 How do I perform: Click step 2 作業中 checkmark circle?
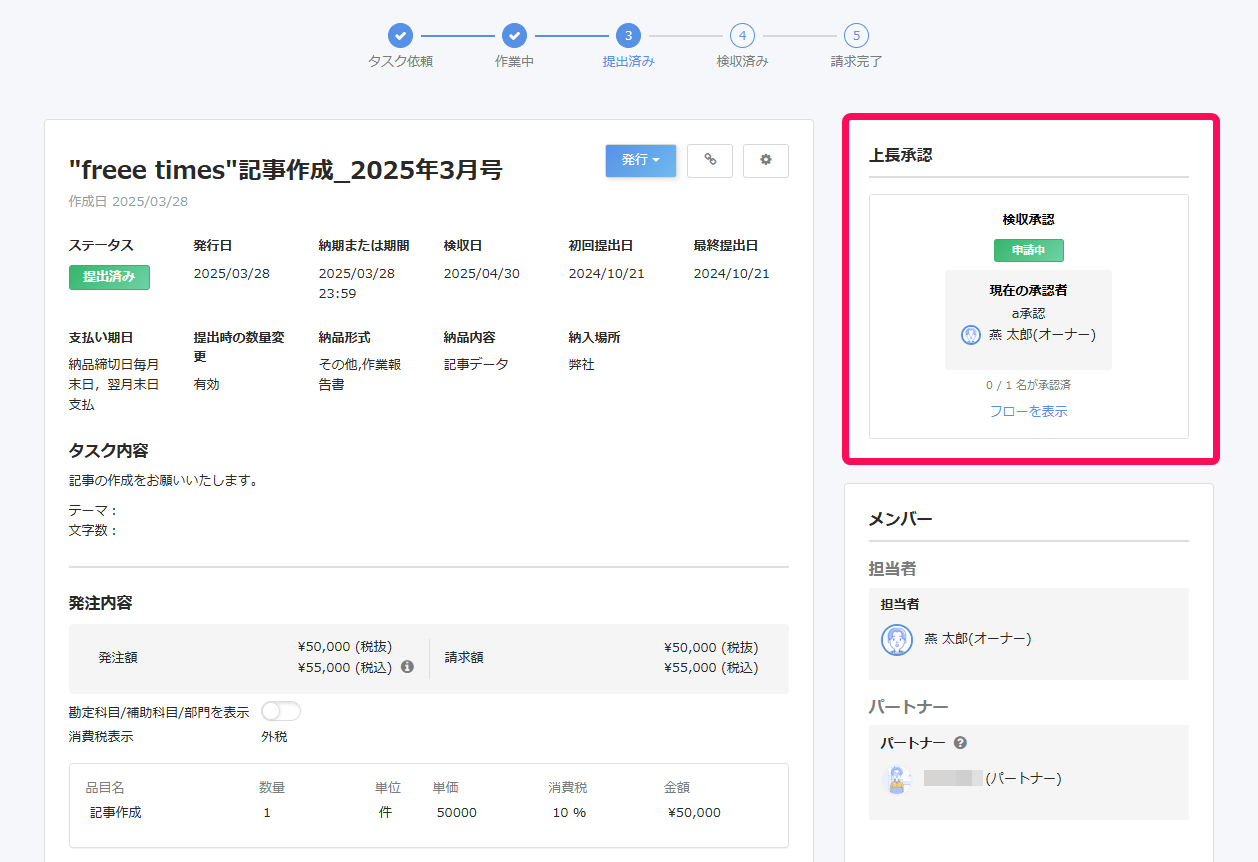tap(514, 36)
